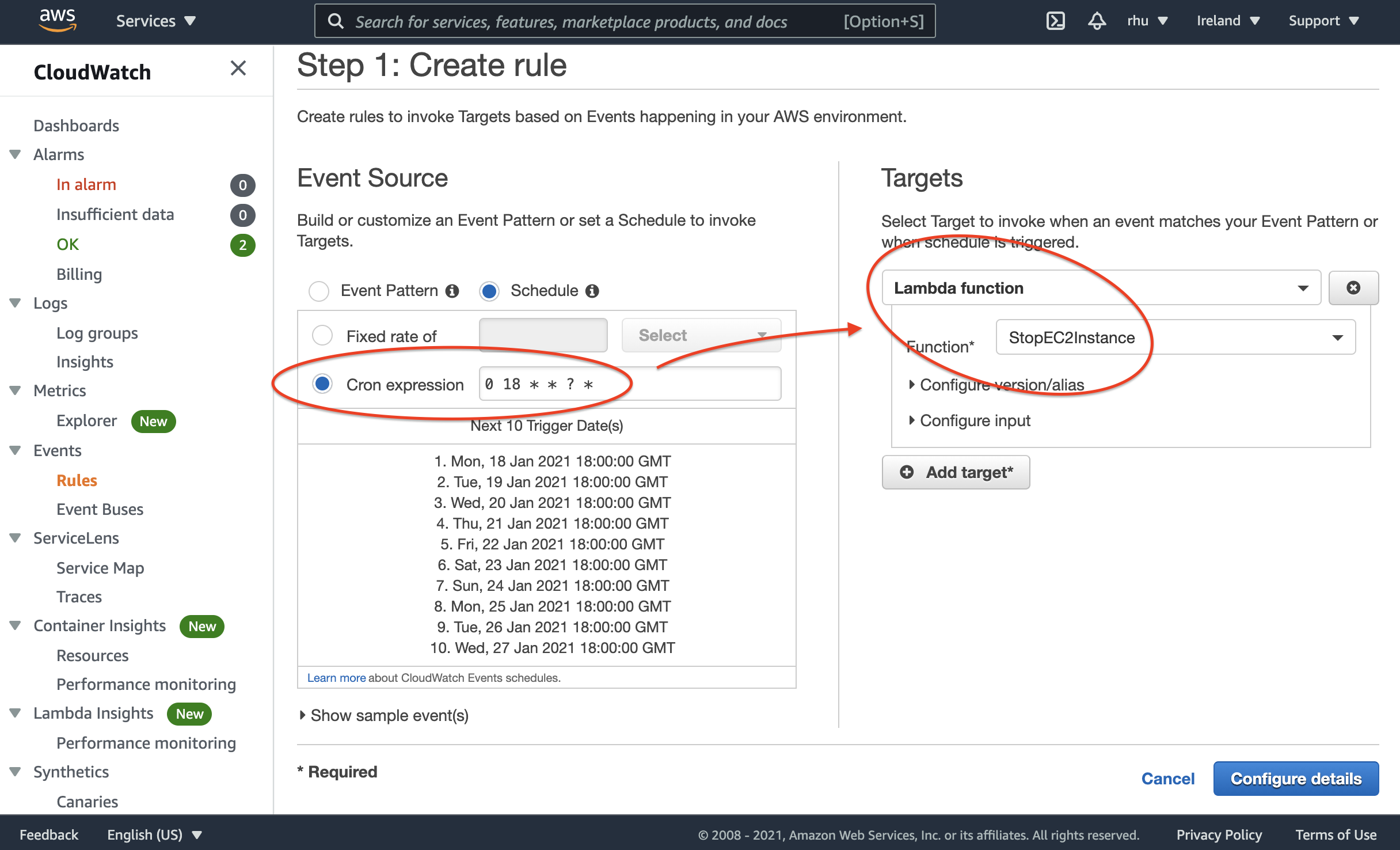Click the Feedback link in the footer
This screenshot has width=1400, height=850.
(x=48, y=834)
